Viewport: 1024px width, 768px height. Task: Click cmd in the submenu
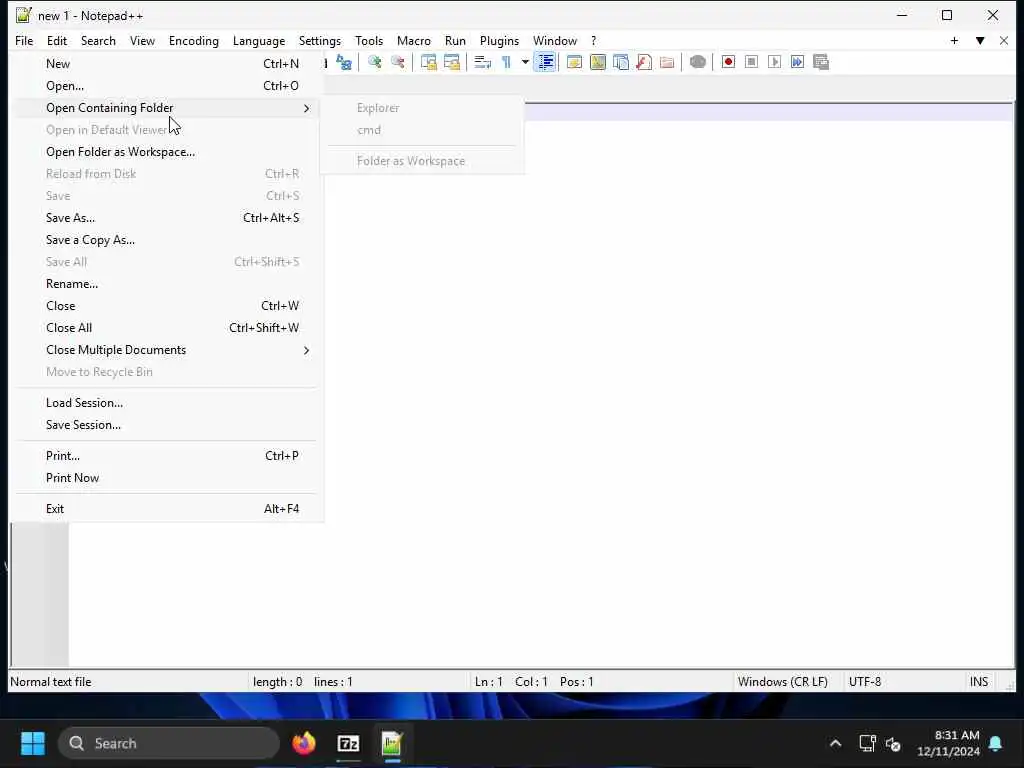423,130
